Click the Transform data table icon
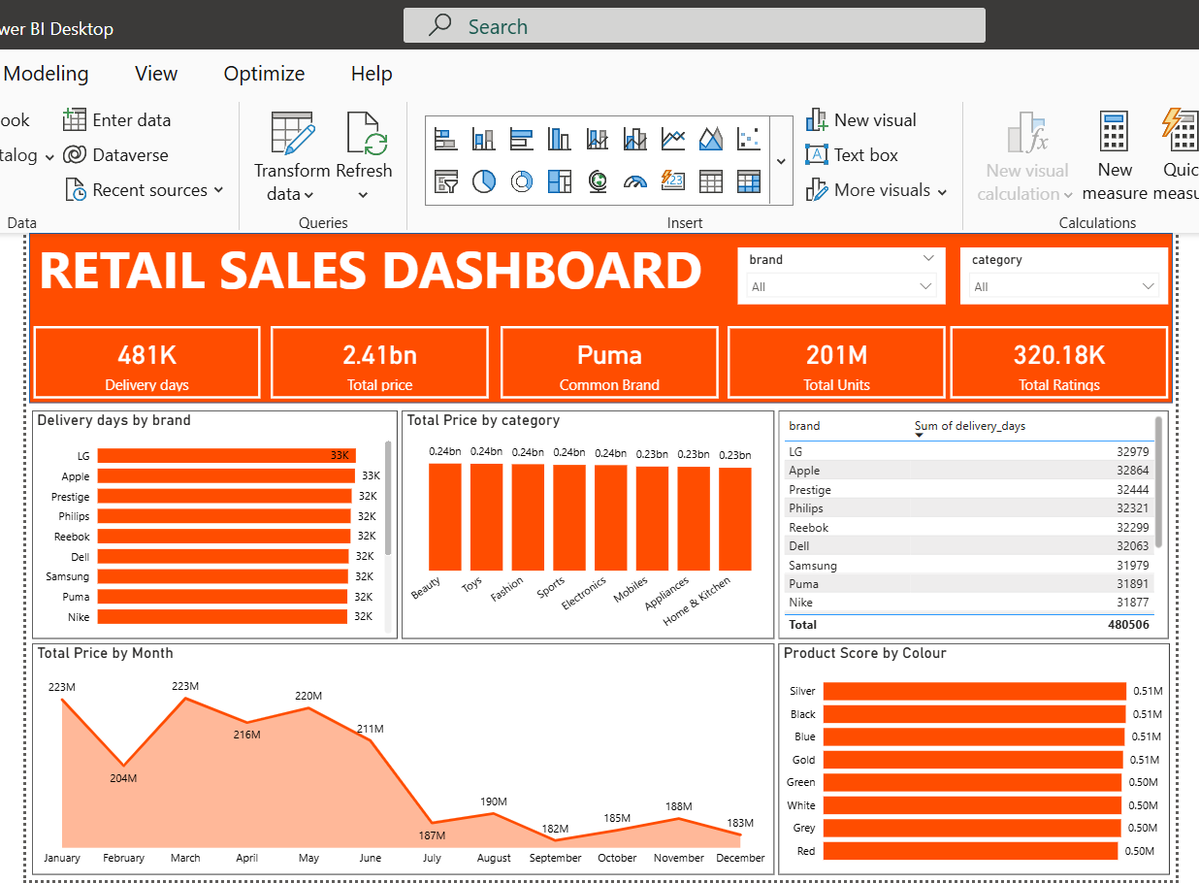Image resolution: width=1199 pixels, height=883 pixels. [292, 134]
